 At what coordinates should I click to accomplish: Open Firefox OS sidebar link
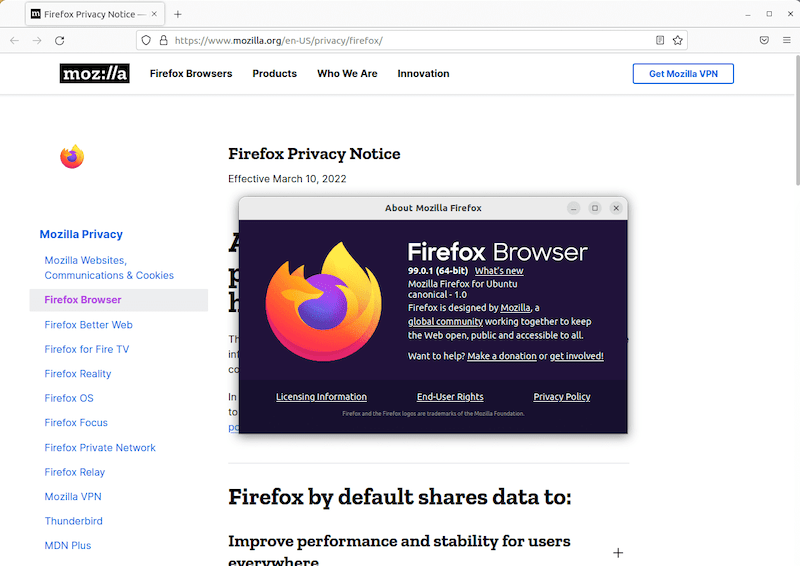[x=69, y=398]
